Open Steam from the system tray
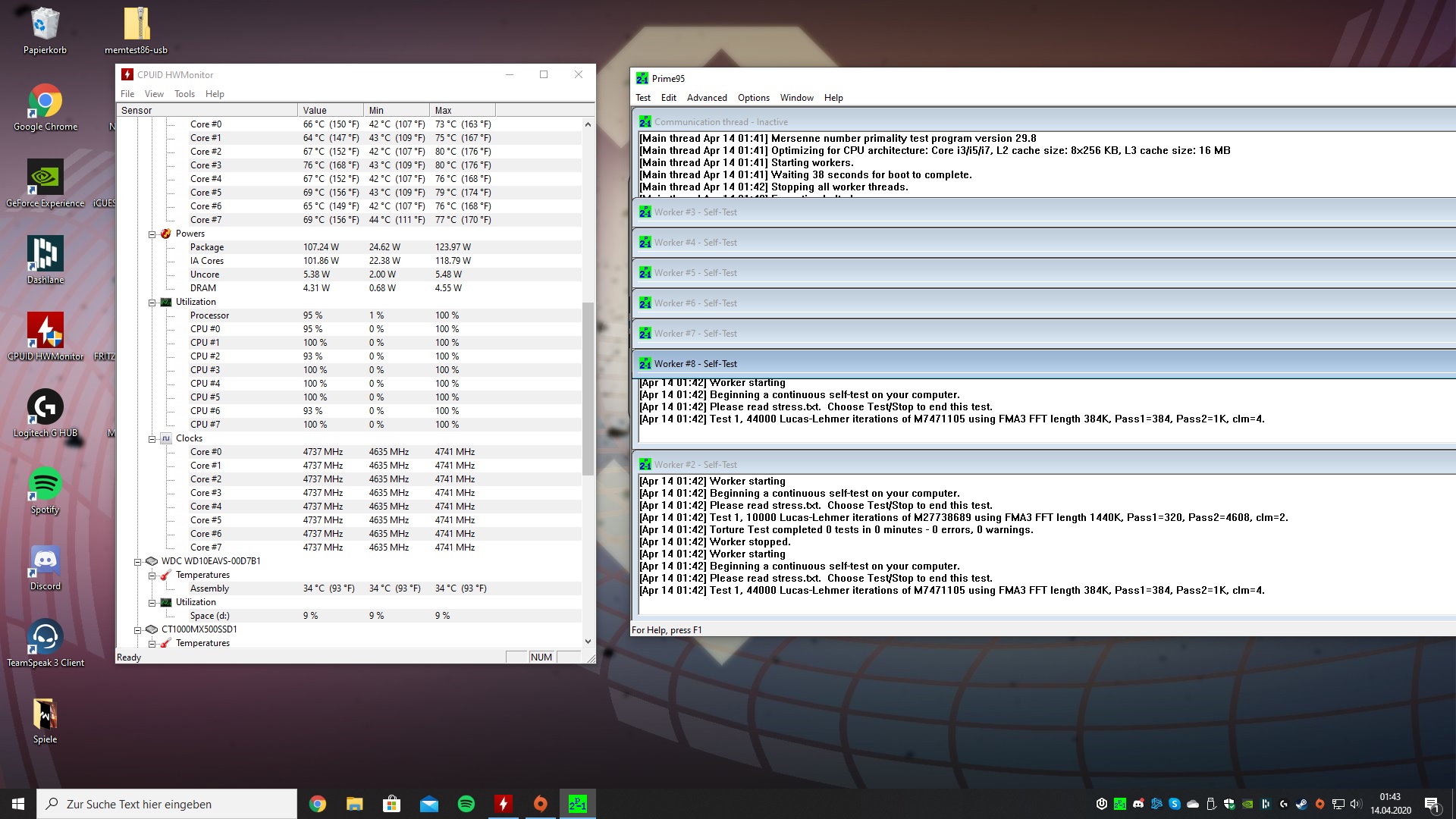Image resolution: width=1456 pixels, height=819 pixels. [1302, 804]
